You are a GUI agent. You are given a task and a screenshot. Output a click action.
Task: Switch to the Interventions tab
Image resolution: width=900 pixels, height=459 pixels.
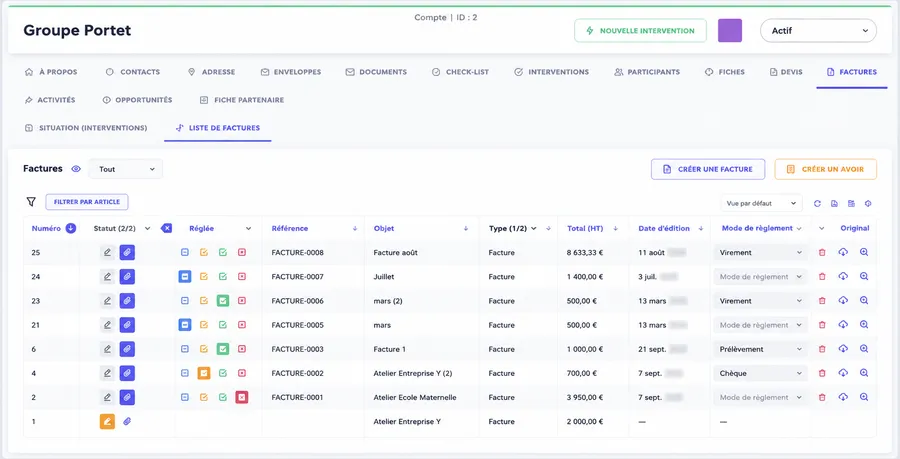[552, 72]
